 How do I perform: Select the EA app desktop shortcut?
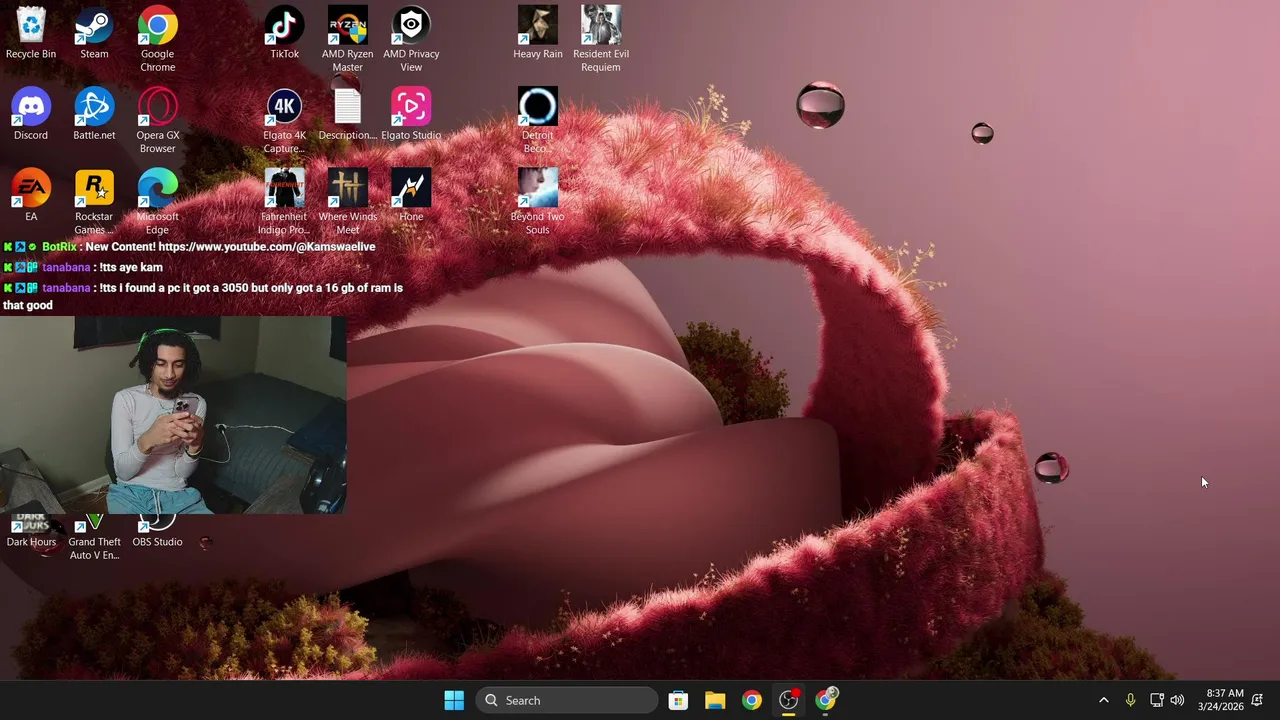click(x=31, y=195)
